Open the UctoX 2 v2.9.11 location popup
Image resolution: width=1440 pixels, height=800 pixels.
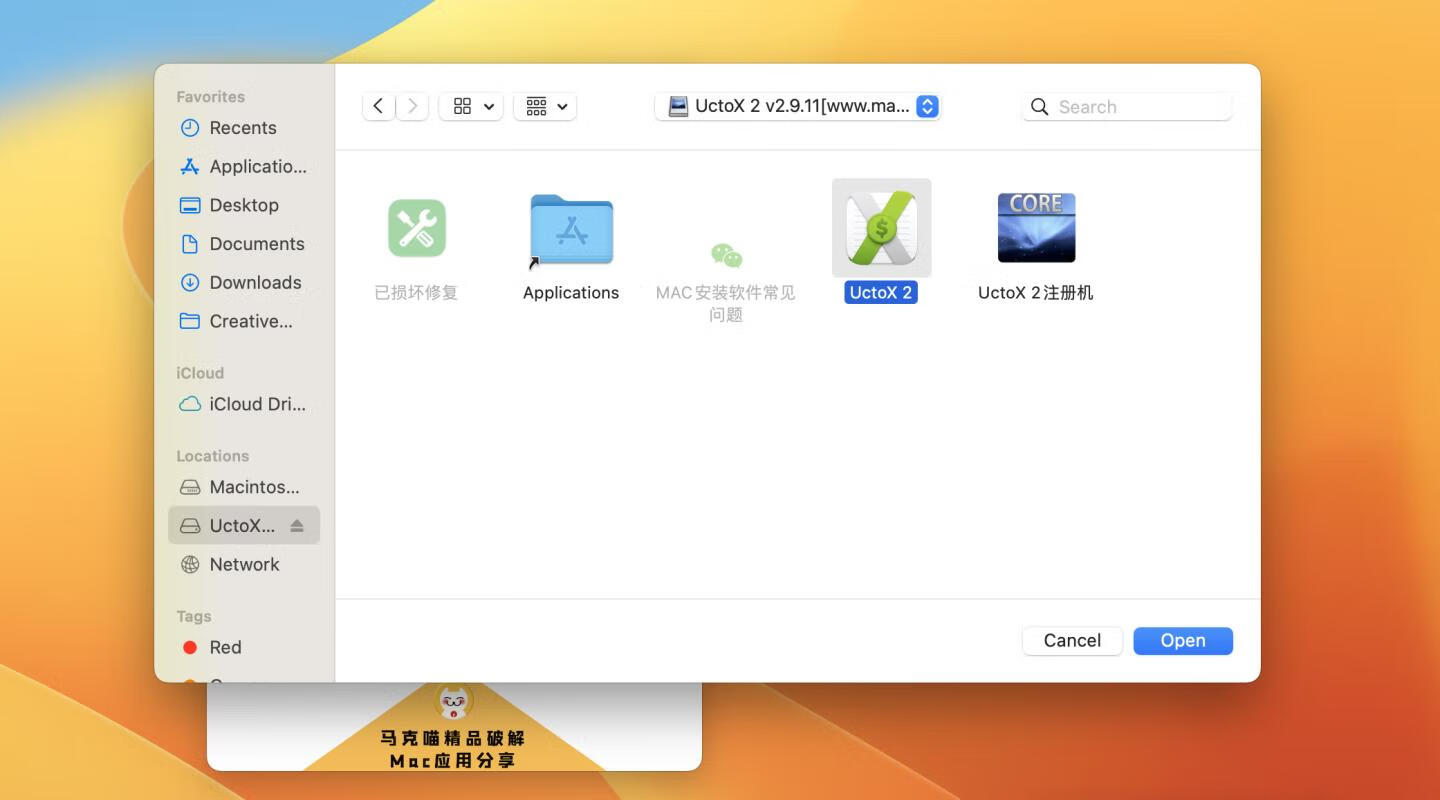click(x=798, y=106)
